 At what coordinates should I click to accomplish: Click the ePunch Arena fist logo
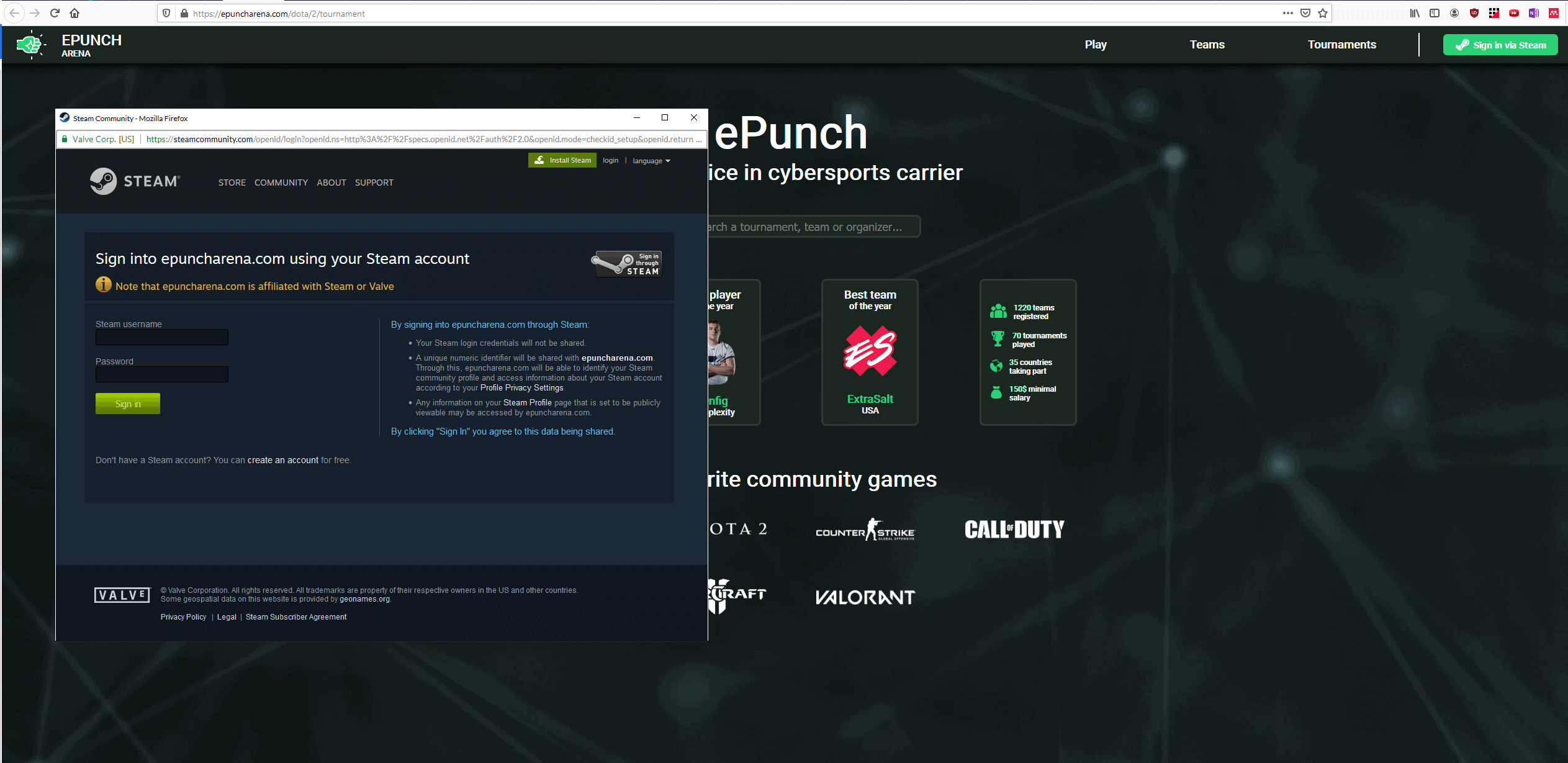point(31,45)
